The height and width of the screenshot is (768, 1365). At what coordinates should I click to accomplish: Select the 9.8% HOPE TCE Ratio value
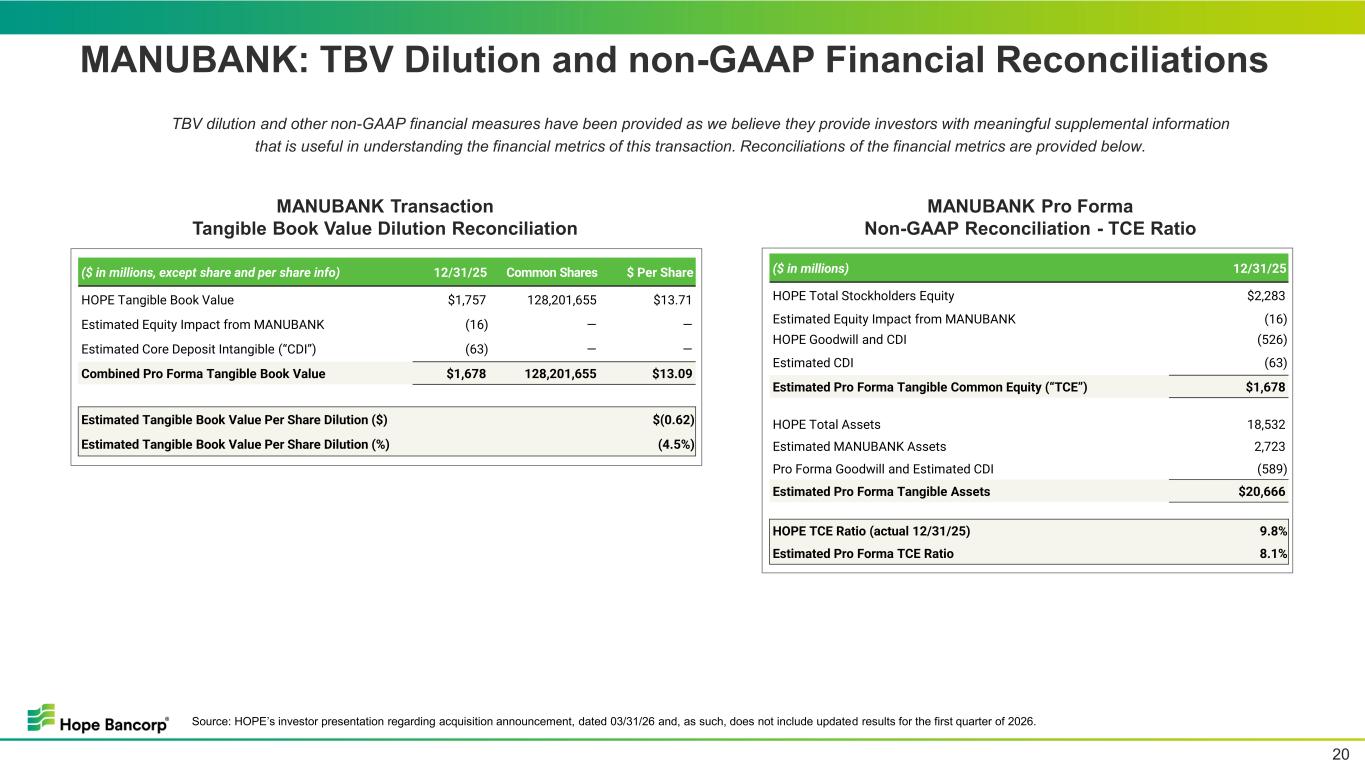coord(1272,532)
